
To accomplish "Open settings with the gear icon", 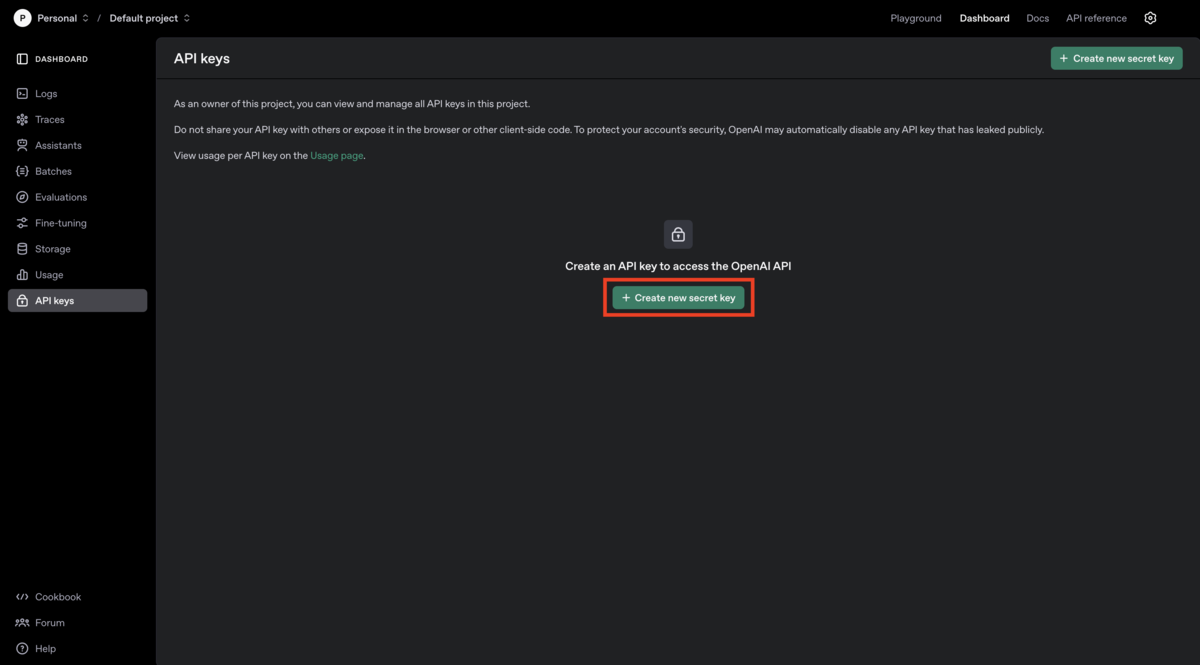I will pyautogui.click(x=1150, y=18).
